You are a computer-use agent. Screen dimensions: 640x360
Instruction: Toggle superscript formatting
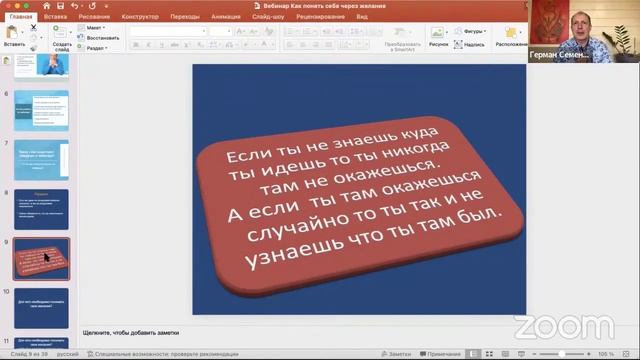[188, 44]
